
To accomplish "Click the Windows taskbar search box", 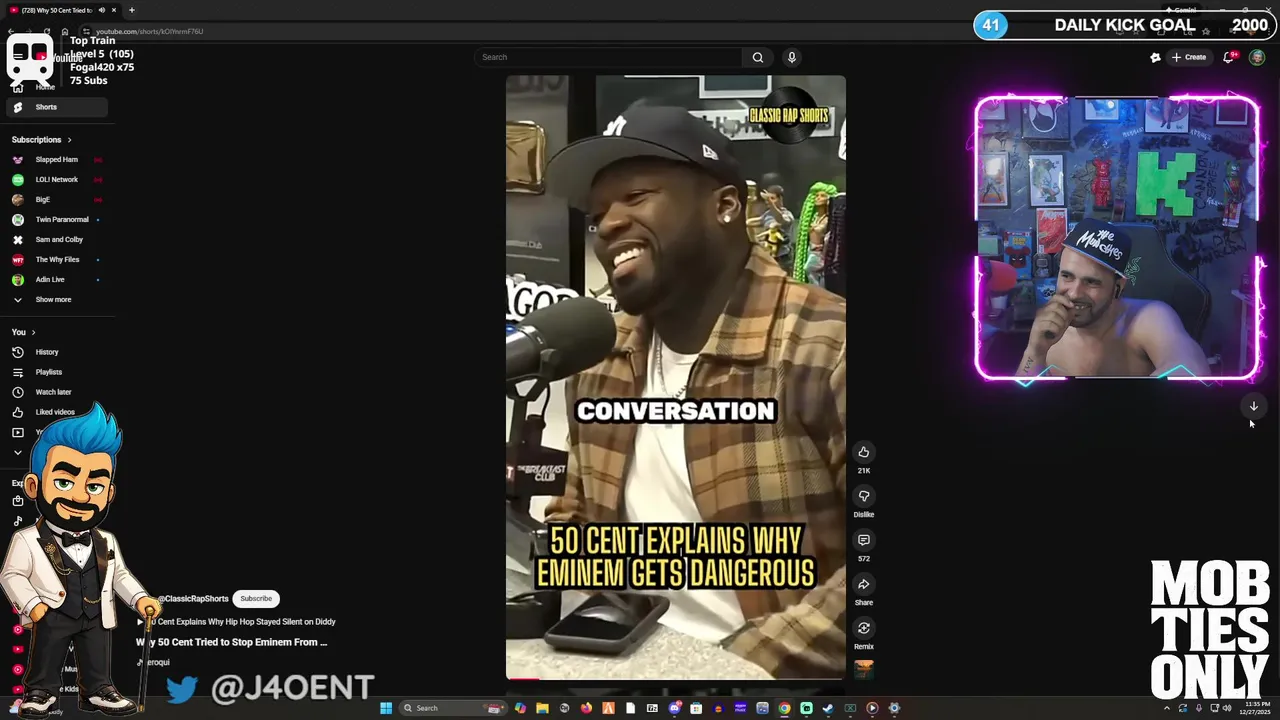I will pyautogui.click(x=452, y=708).
